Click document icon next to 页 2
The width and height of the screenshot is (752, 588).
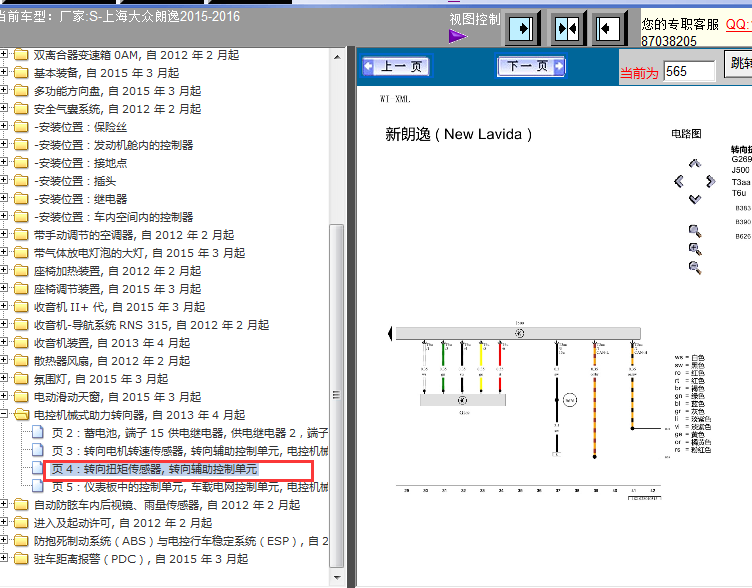point(38,433)
